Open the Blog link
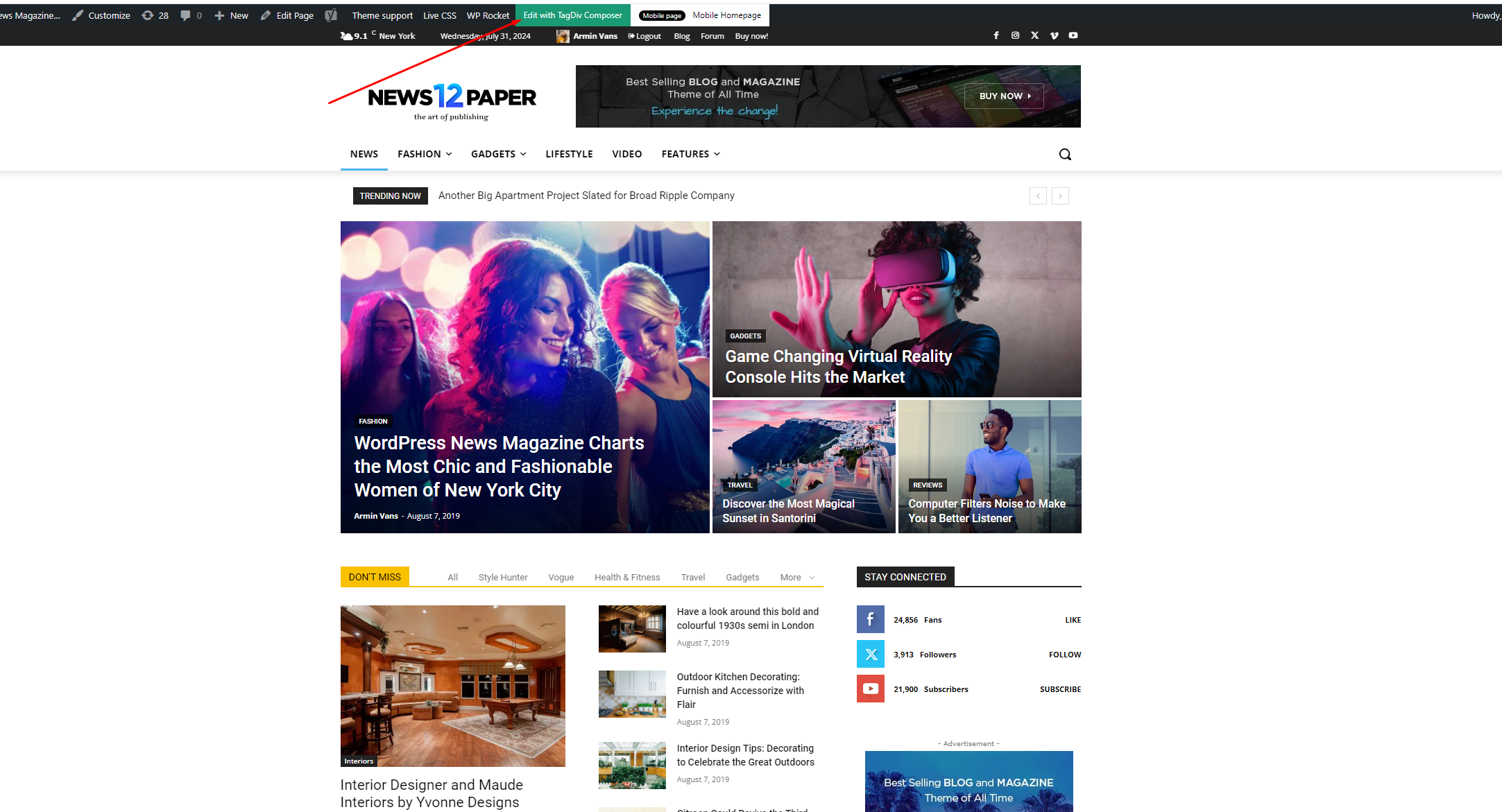 tap(682, 36)
